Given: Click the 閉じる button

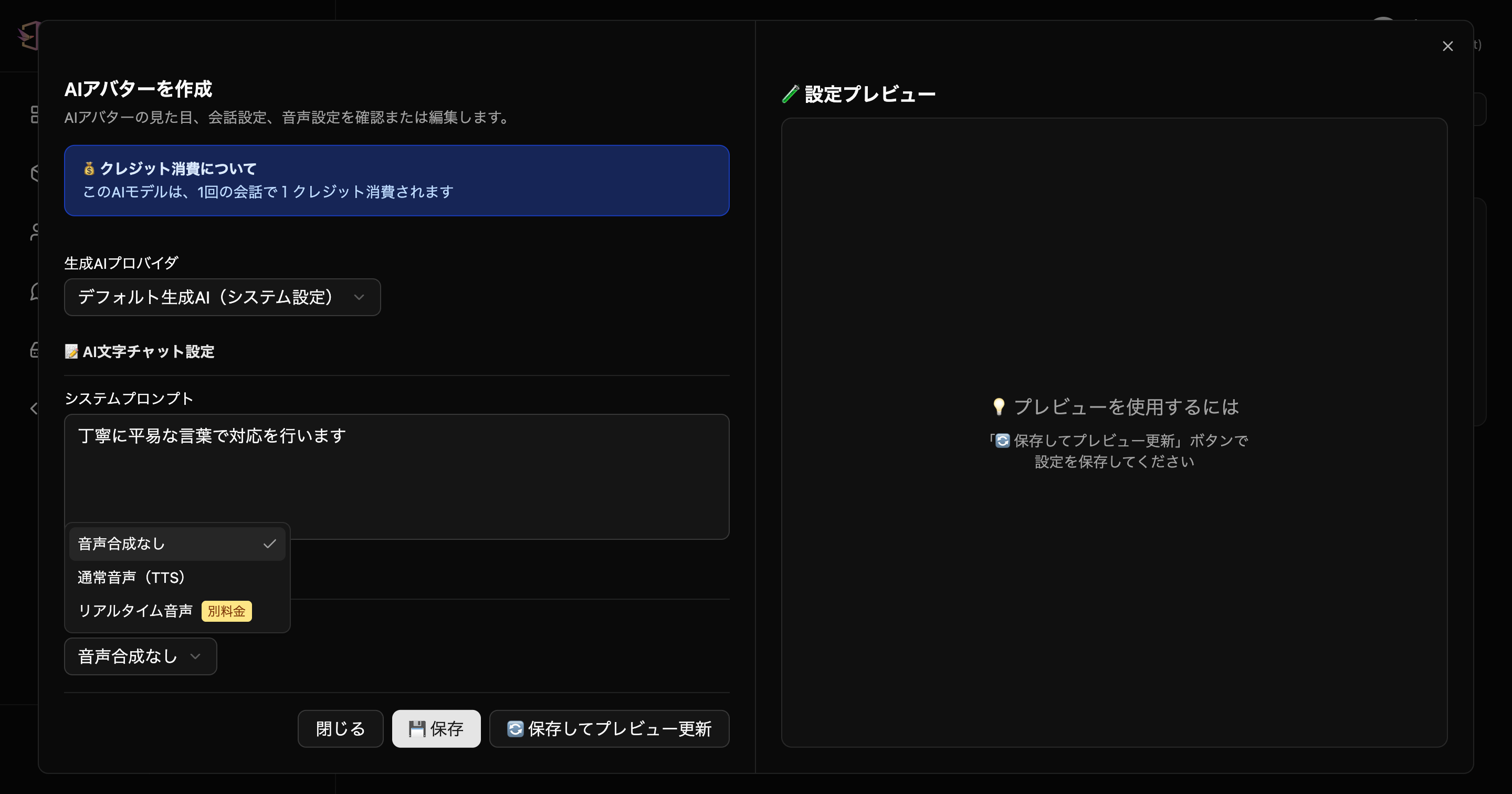Looking at the screenshot, I should [x=340, y=729].
